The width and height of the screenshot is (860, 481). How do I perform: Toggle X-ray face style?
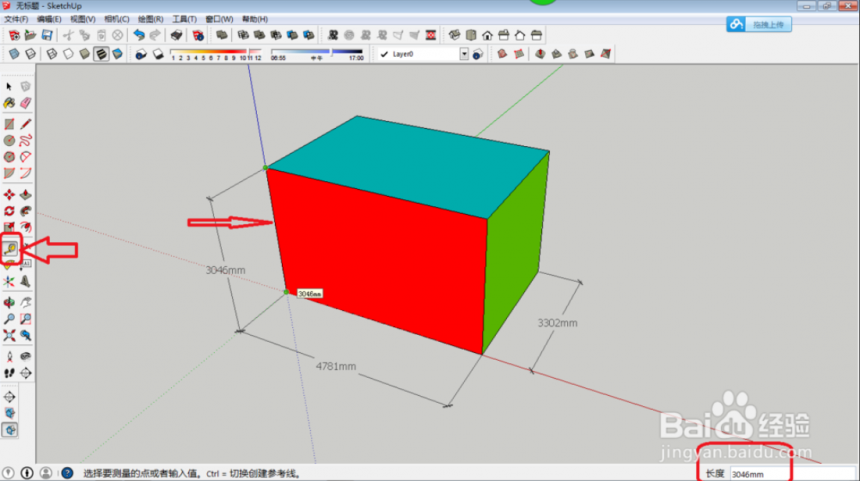[x=14, y=54]
